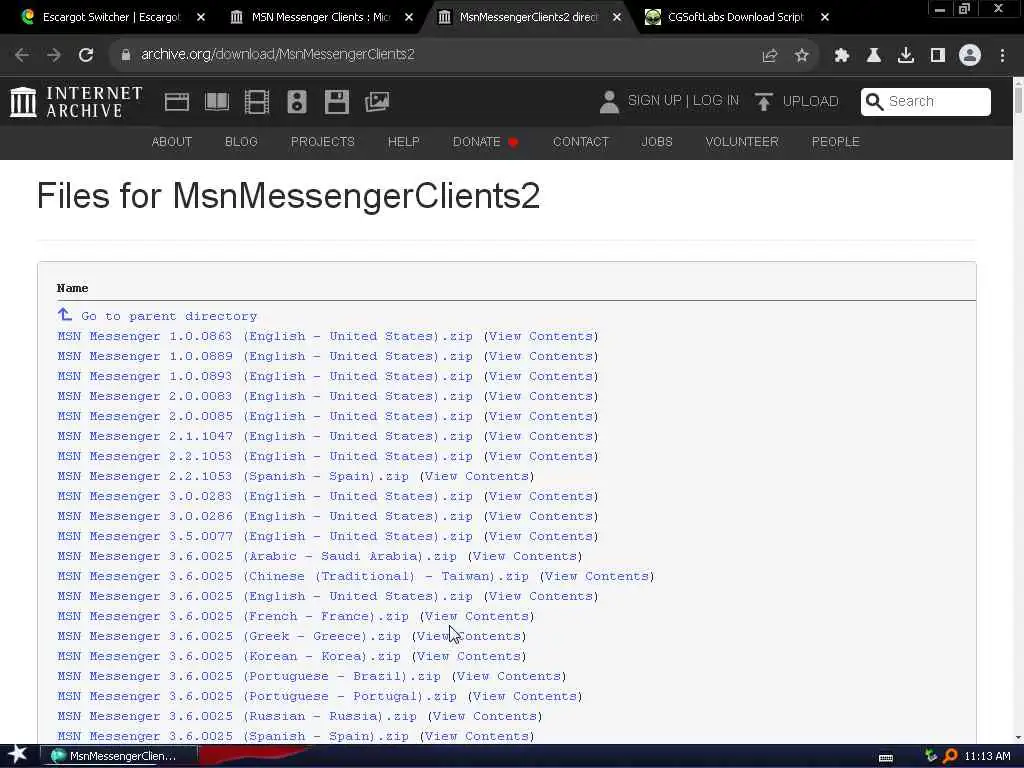This screenshot has height=768, width=1024.
Task: Reload the current page
Action: (86, 55)
